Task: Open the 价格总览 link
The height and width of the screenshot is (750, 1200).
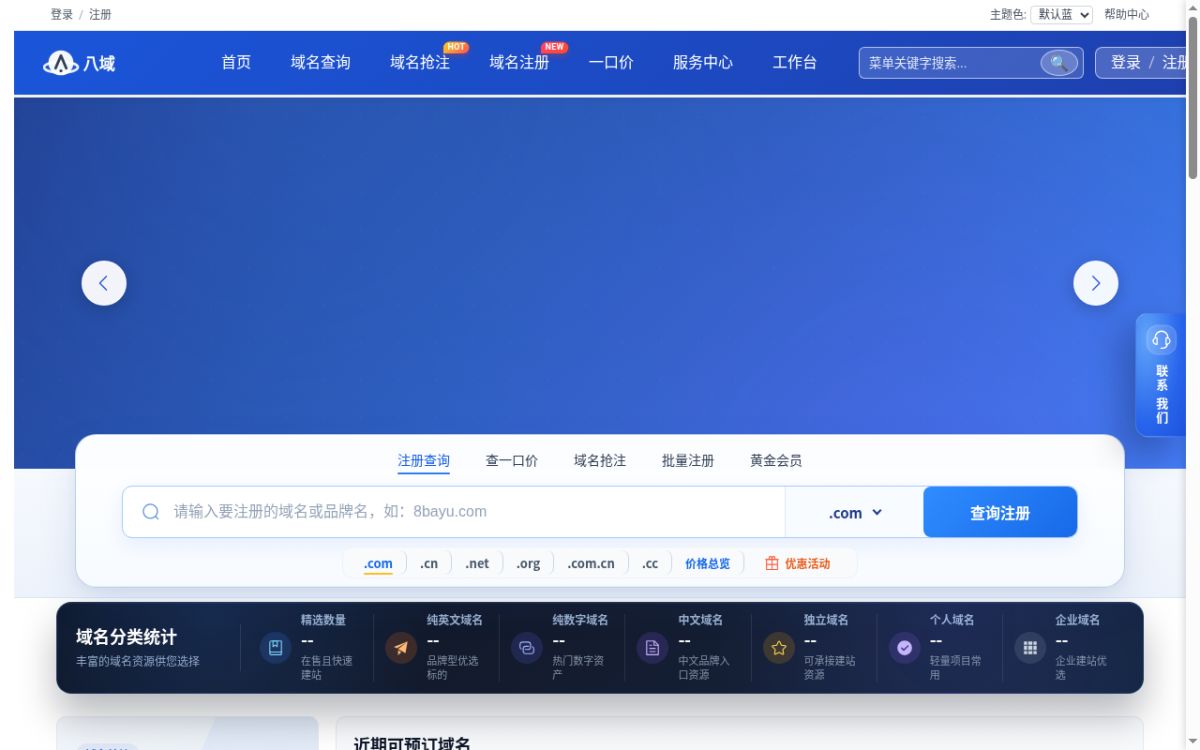Action: click(708, 564)
